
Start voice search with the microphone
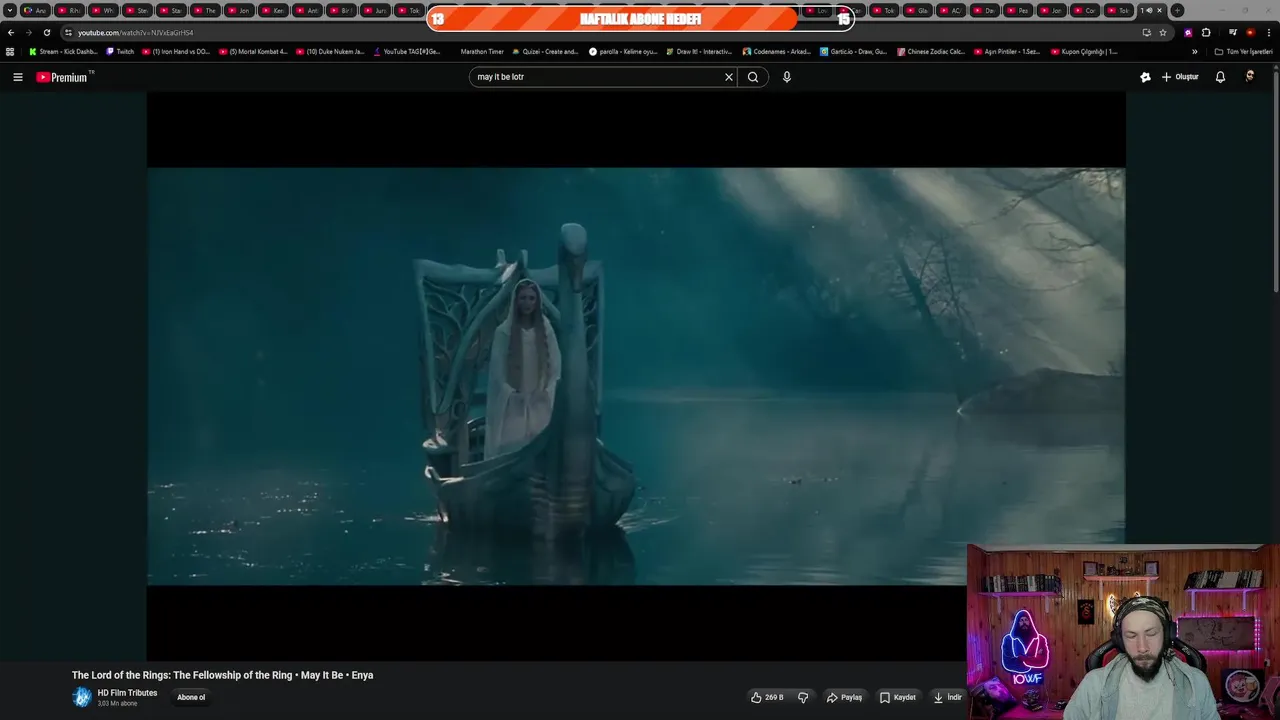787,77
